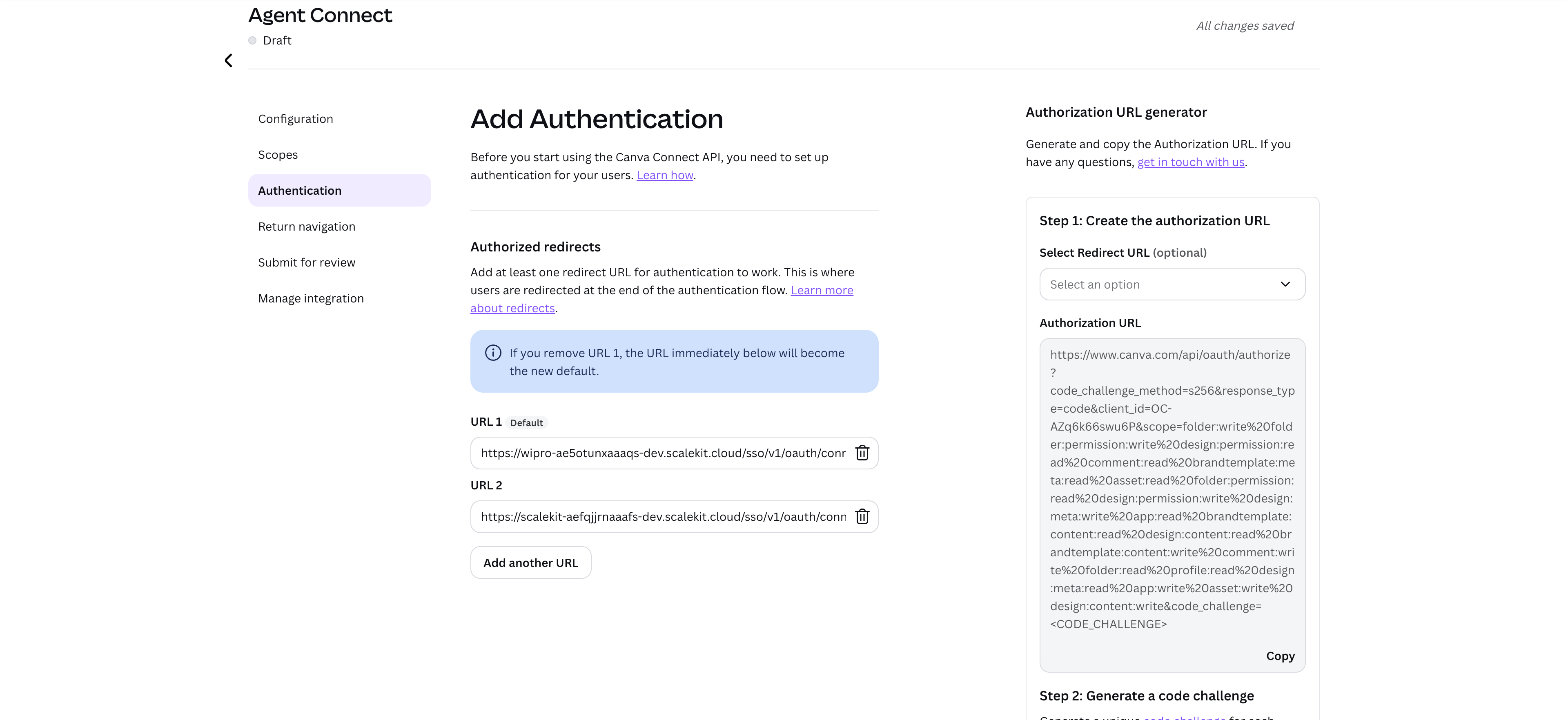The image size is (1568, 720).
Task: Follow the Learn how link
Action: click(x=665, y=175)
